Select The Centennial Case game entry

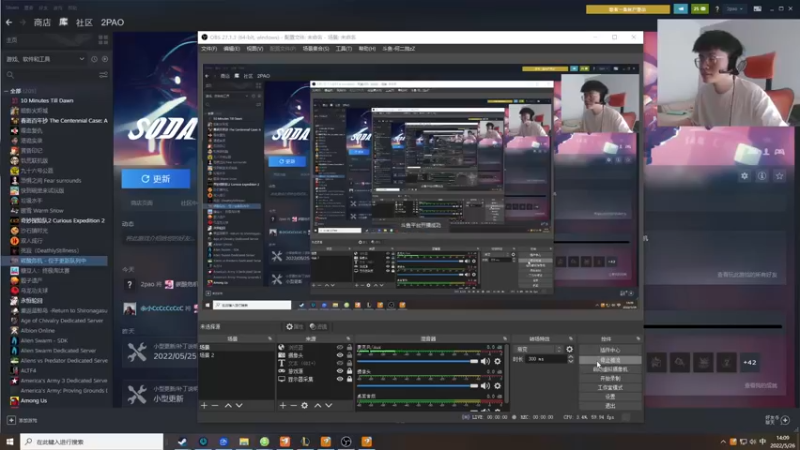pyautogui.click(x=64, y=121)
